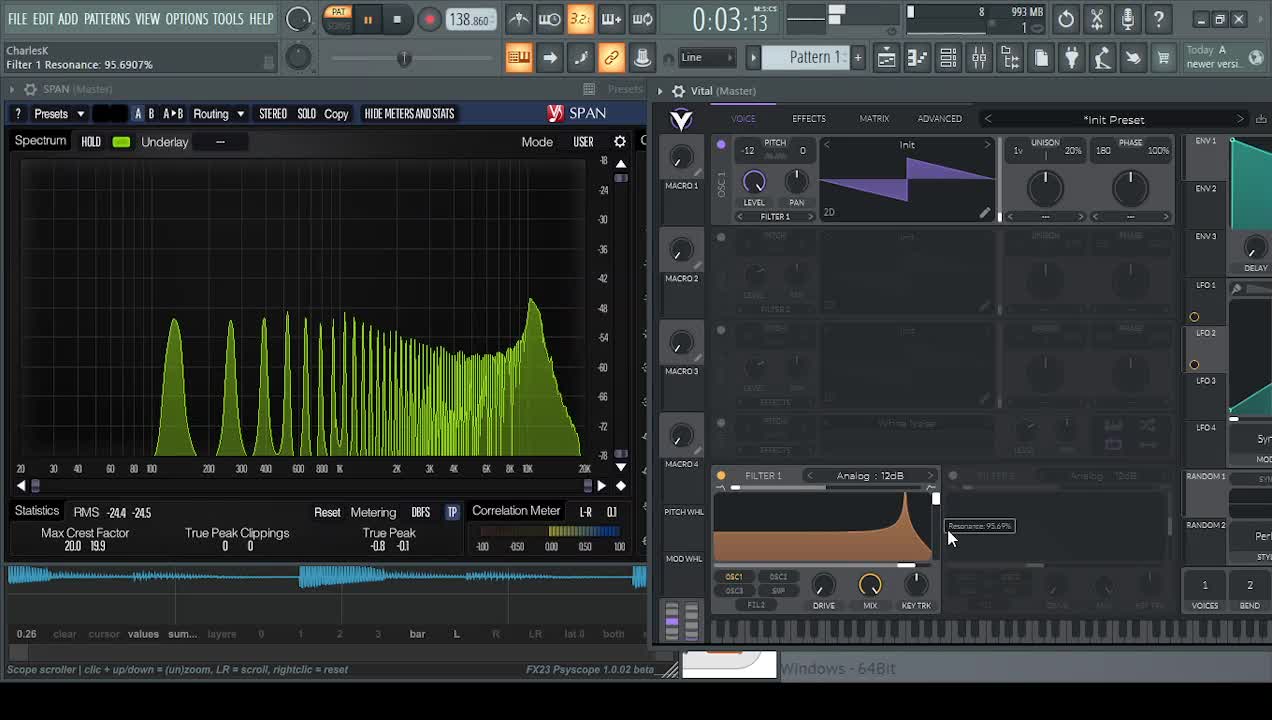Add a new pattern with plus button
The width and height of the screenshot is (1272, 720).
pos(857,57)
